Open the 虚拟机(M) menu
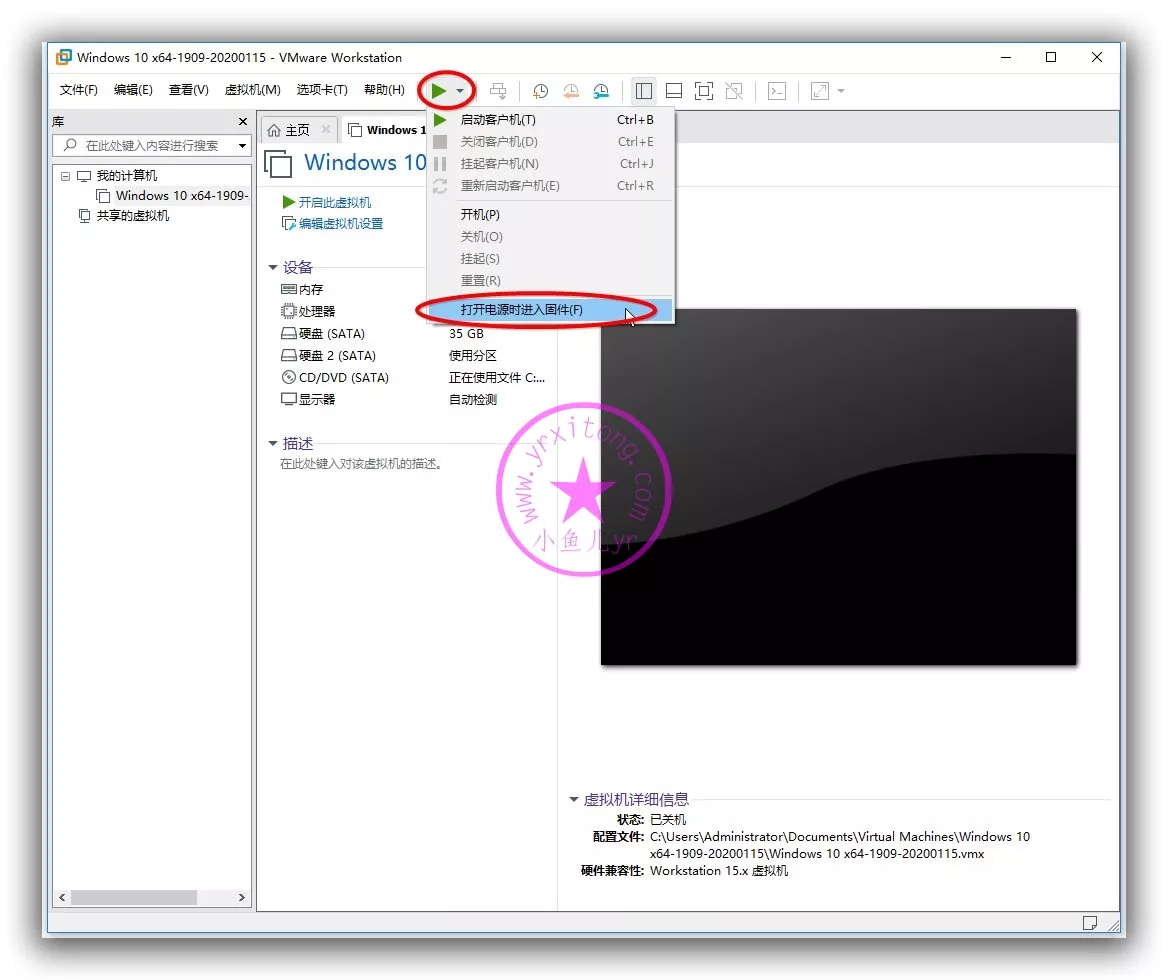 tap(252, 90)
